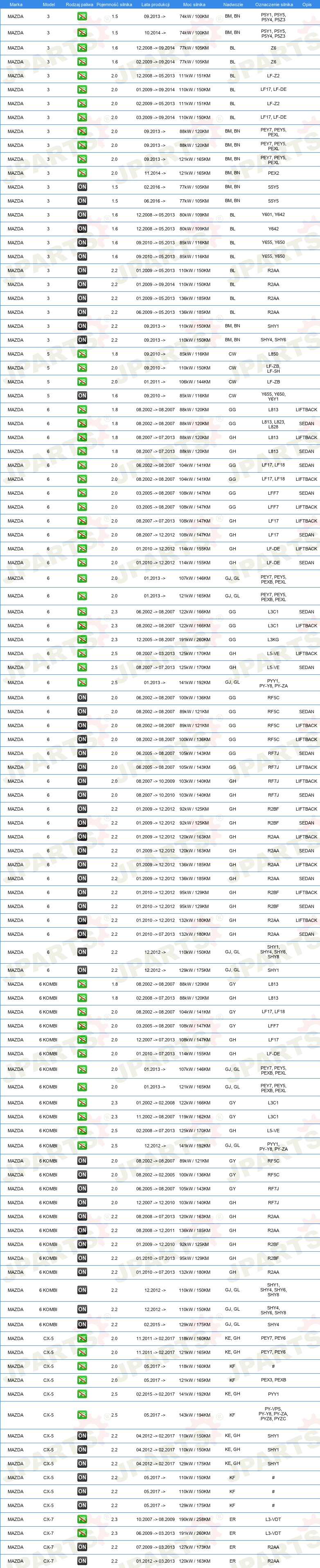This screenshot has width=320, height=1568.
Task: Click the ON icon in the 08.2007 -> 10.2010 row
Action: tap(82, 795)
